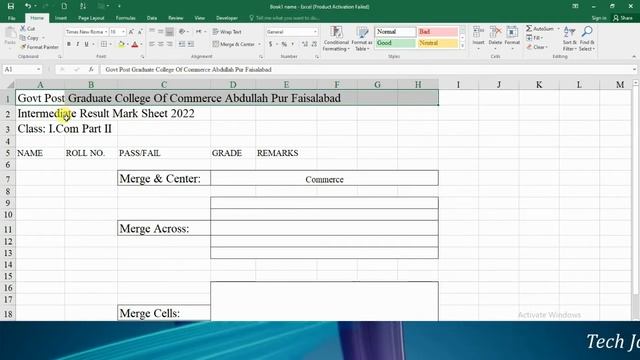Save the workbook from the quick access toolbar
This screenshot has height=360, width=640.
coord(11,6)
